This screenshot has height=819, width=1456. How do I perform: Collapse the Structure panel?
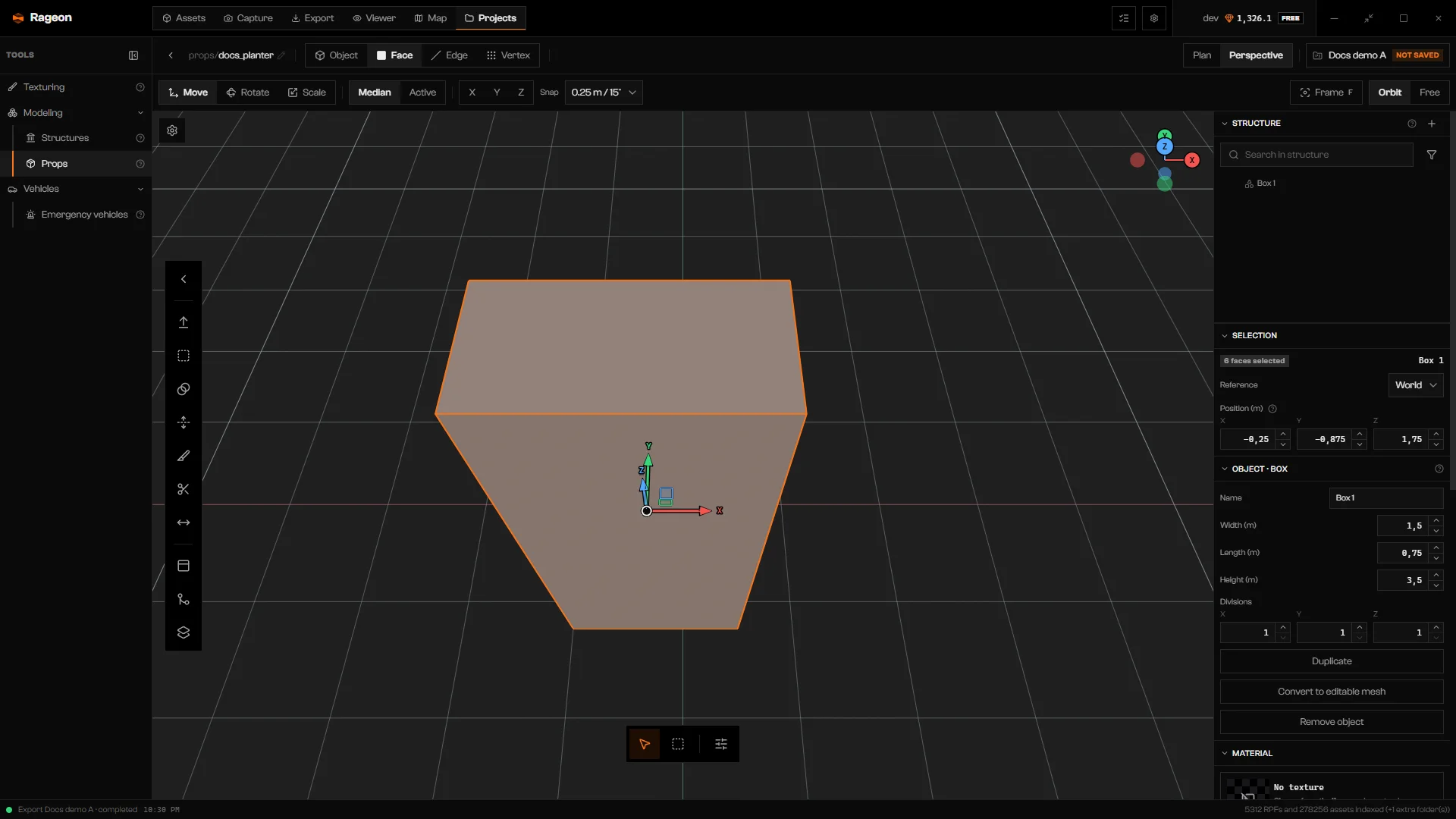coord(1225,124)
